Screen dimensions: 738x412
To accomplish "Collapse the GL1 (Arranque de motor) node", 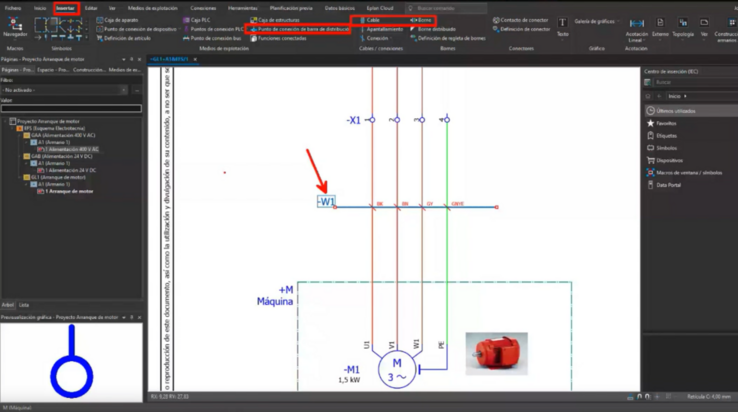I will point(20,178).
